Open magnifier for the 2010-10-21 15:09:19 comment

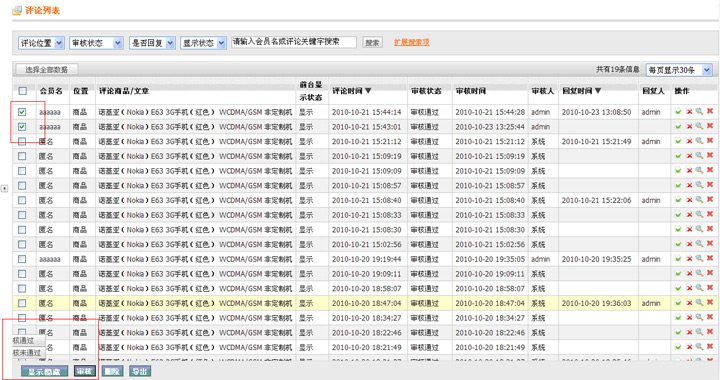click(x=699, y=155)
